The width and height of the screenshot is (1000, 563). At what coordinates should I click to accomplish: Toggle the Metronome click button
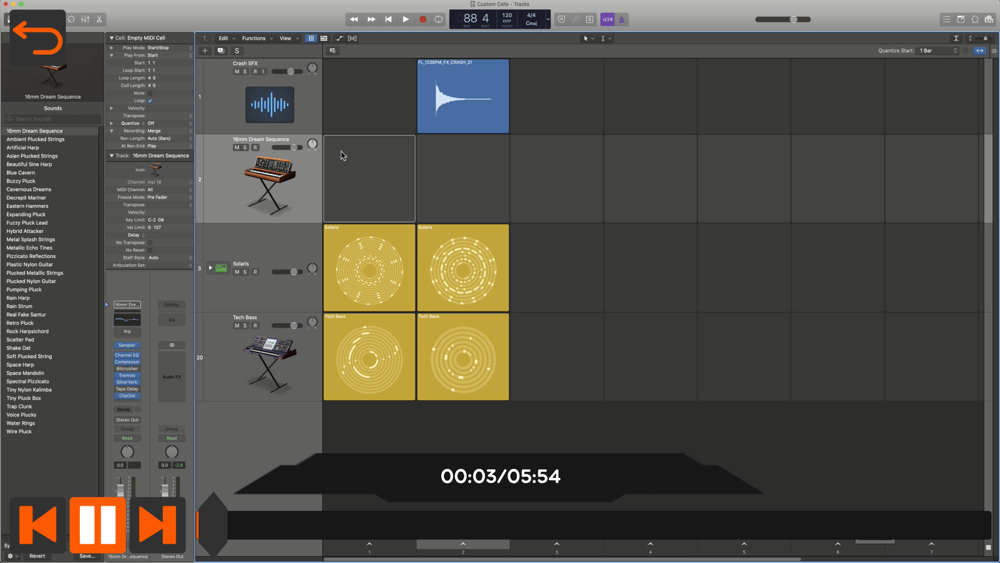coord(621,19)
